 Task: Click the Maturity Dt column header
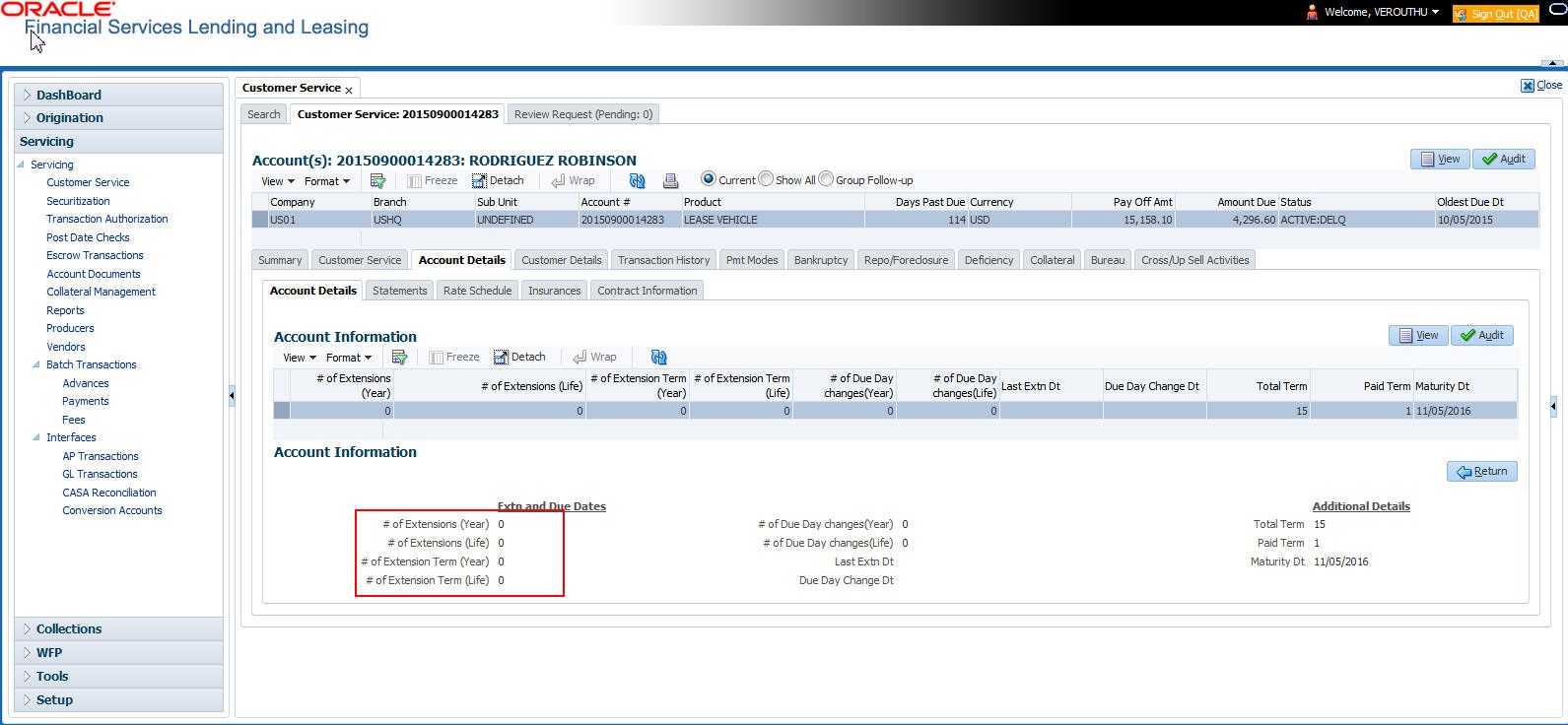pos(1465,386)
